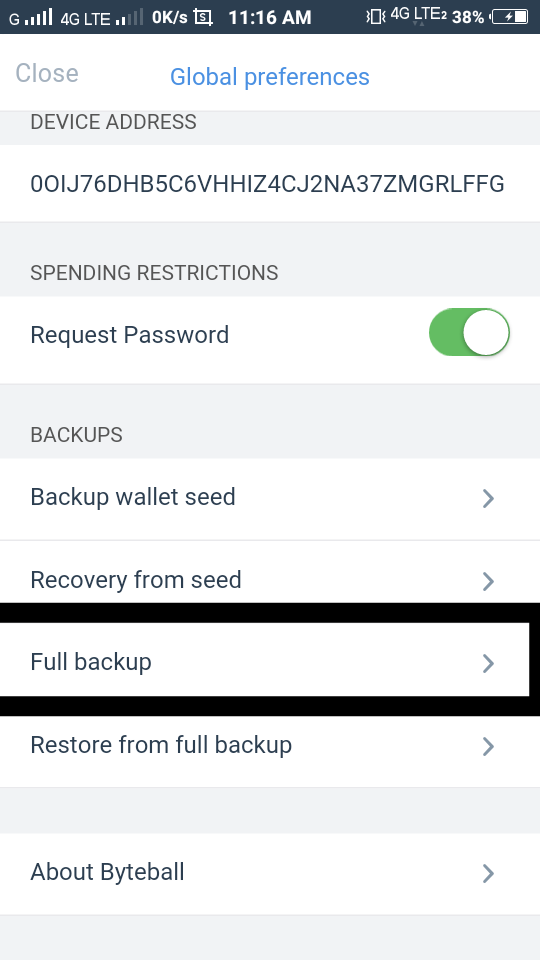Tap the screenshot capture status icon

click(203, 17)
